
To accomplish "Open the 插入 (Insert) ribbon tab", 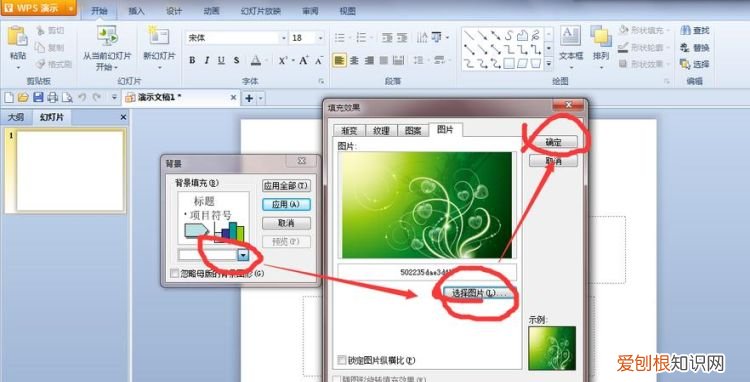I will click(136, 11).
